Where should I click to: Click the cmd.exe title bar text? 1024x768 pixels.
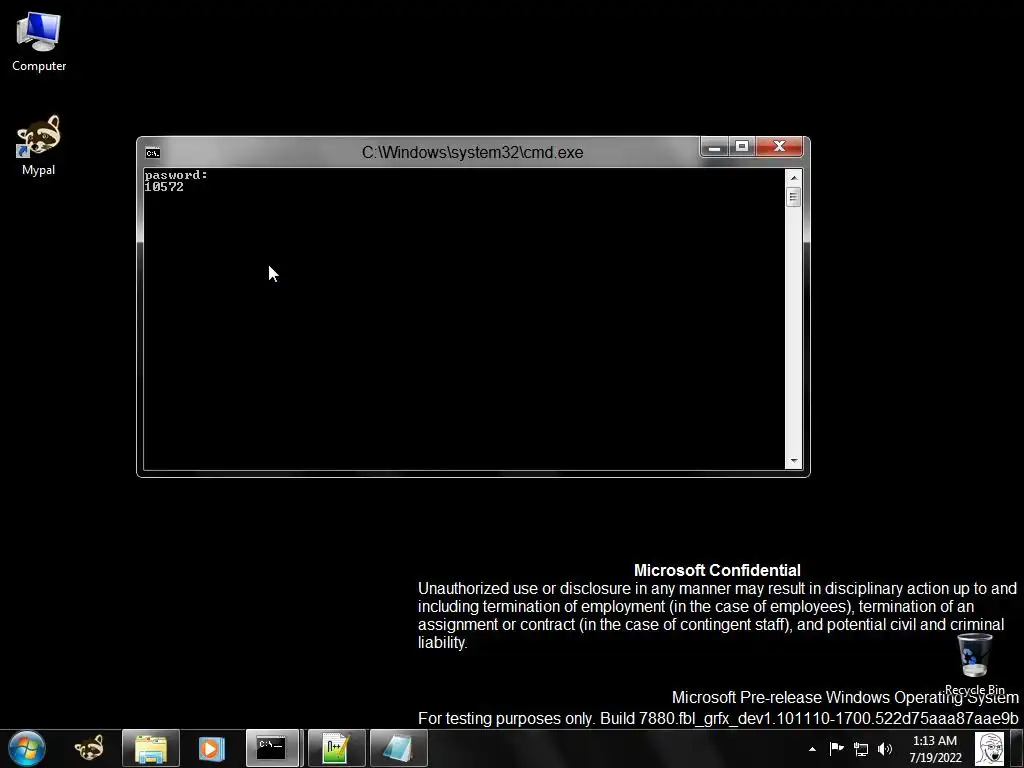(472, 152)
